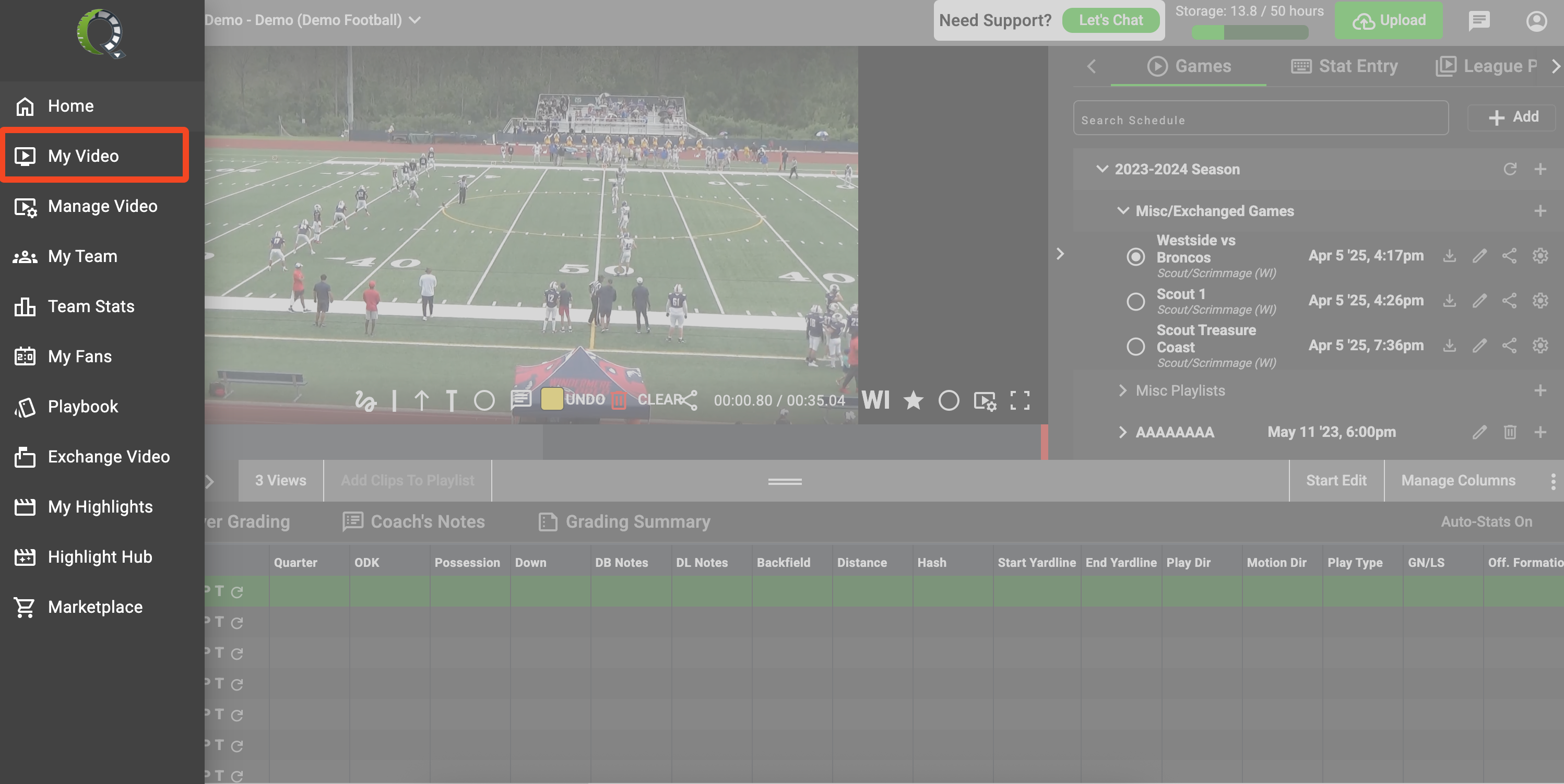Open My Highlights page
This screenshot has height=784, width=1564.
tap(102, 506)
